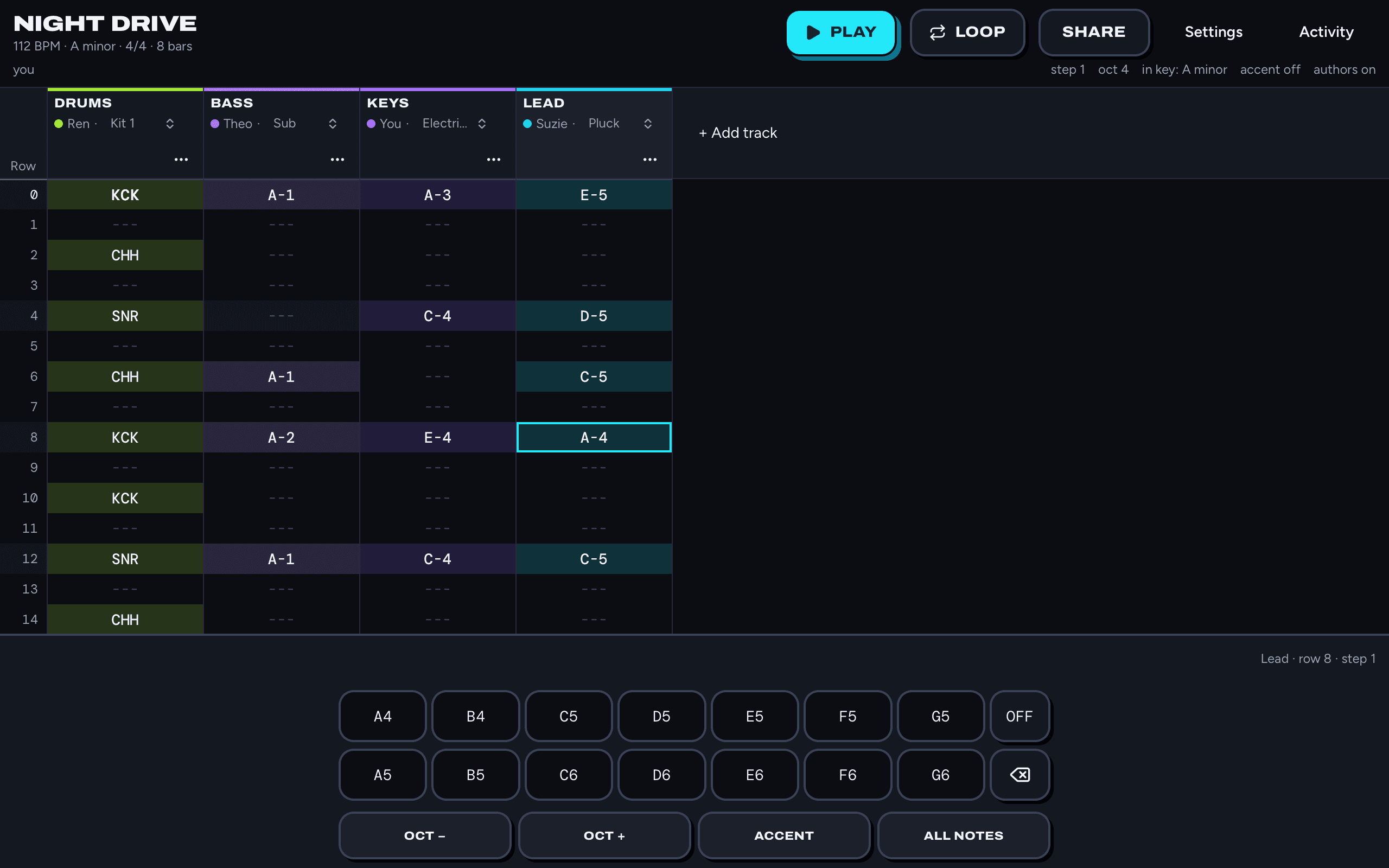This screenshot has height=868, width=1389.
Task: Toggle authors on display
Action: point(1344,69)
